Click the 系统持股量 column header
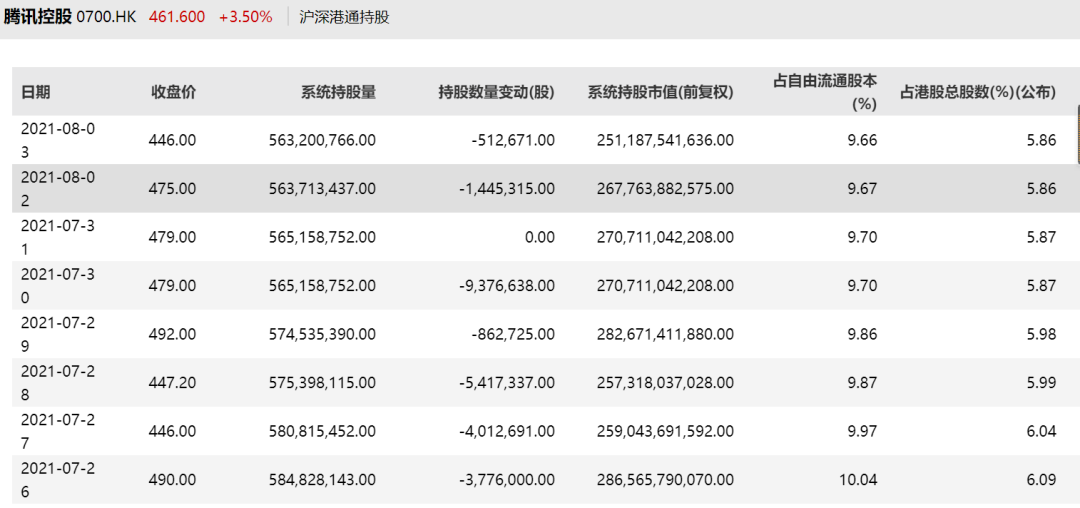 [x=338, y=92]
